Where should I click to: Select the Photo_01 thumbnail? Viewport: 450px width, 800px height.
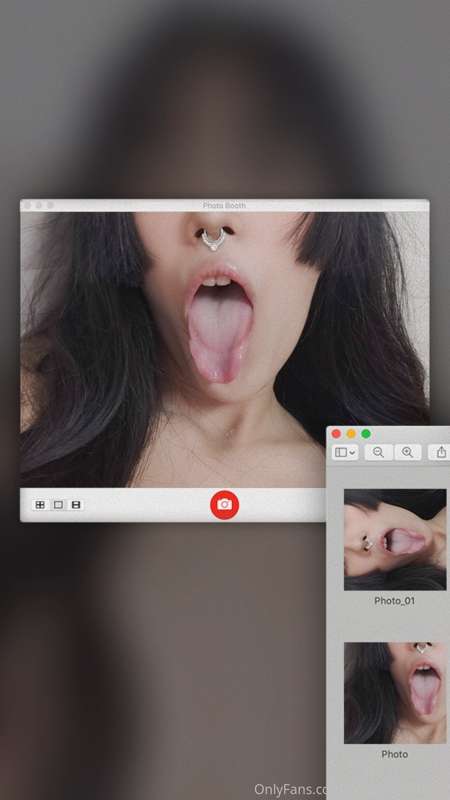pos(395,540)
